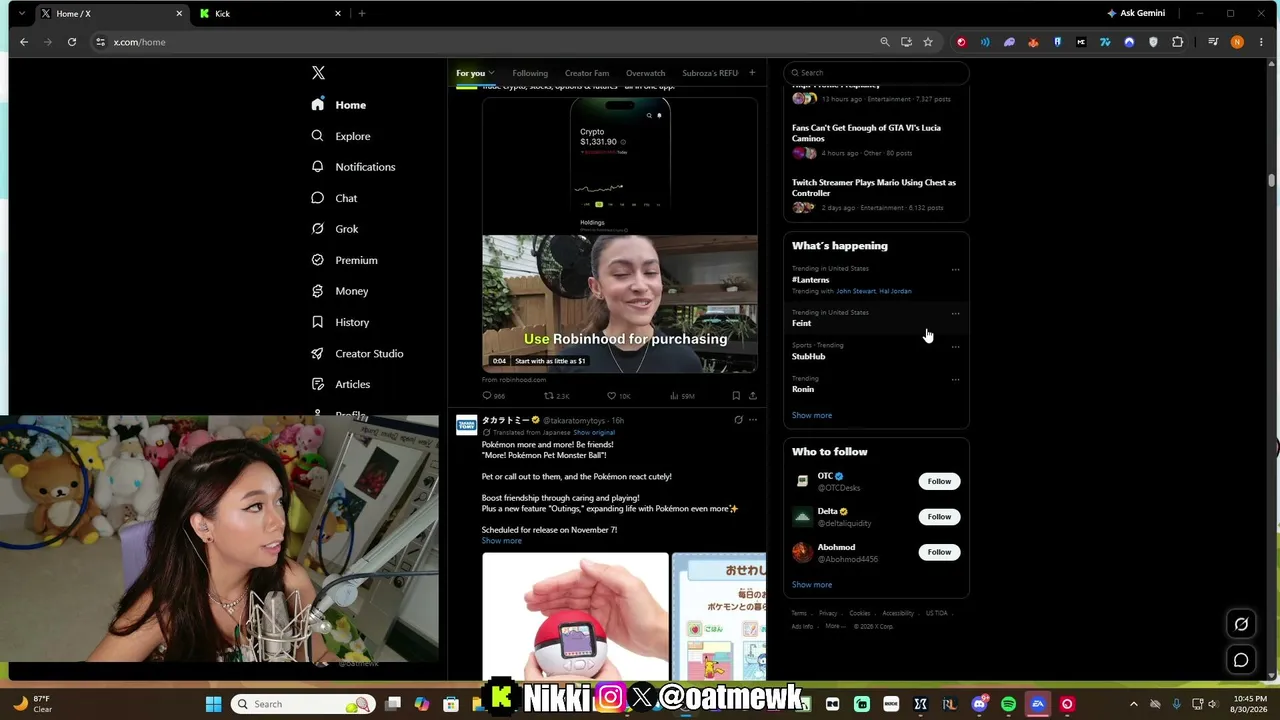Click the X logo above Home
1280x720 pixels.
pyautogui.click(x=318, y=73)
